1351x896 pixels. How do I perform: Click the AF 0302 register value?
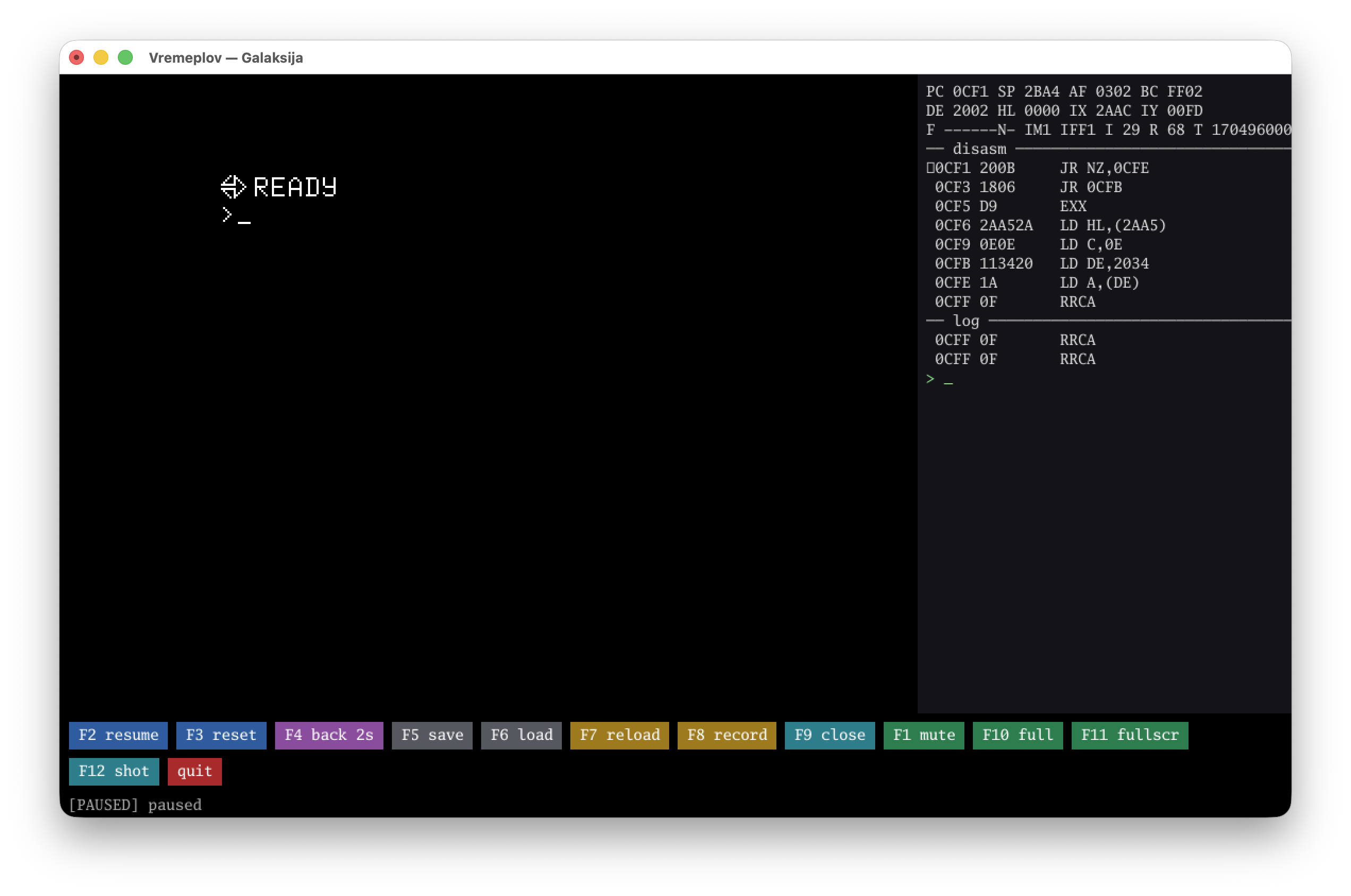pyautogui.click(x=1100, y=91)
